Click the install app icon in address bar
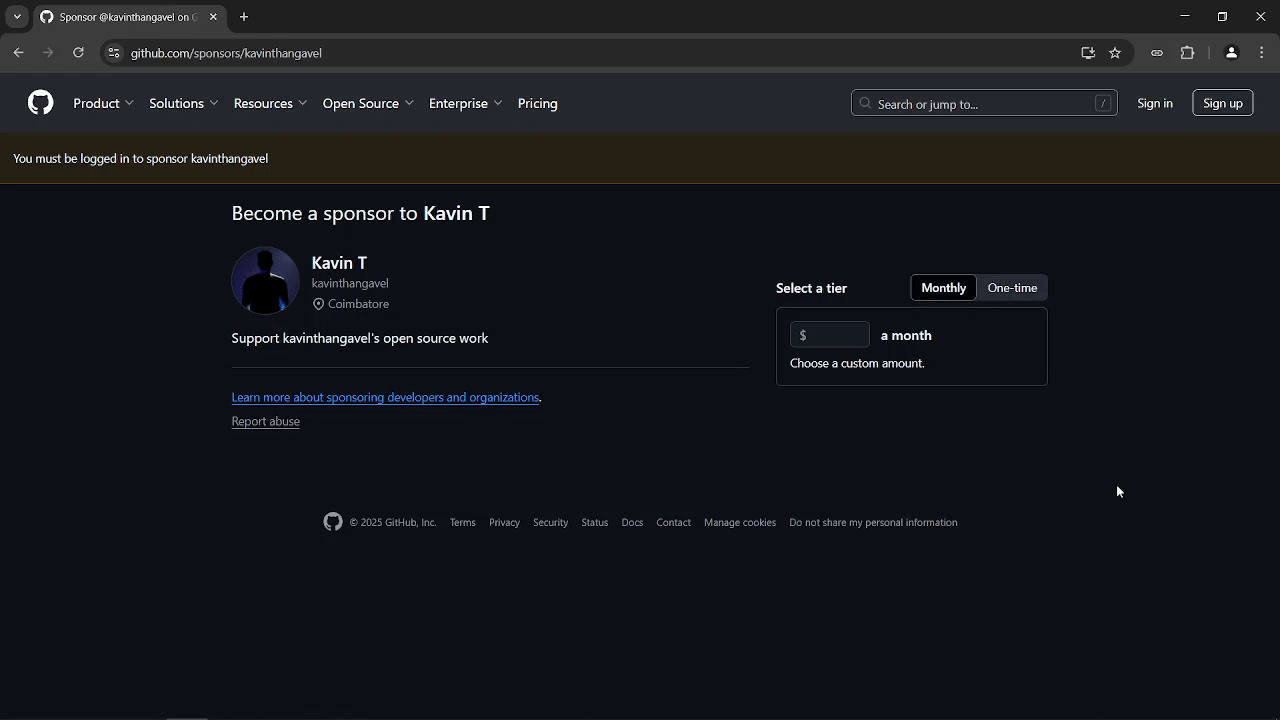The height and width of the screenshot is (720, 1280). [1088, 53]
